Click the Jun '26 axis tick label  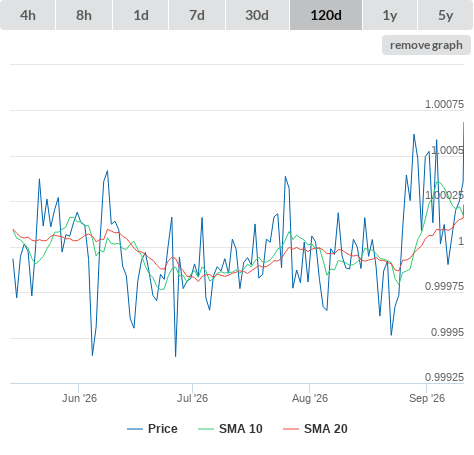tap(79, 398)
